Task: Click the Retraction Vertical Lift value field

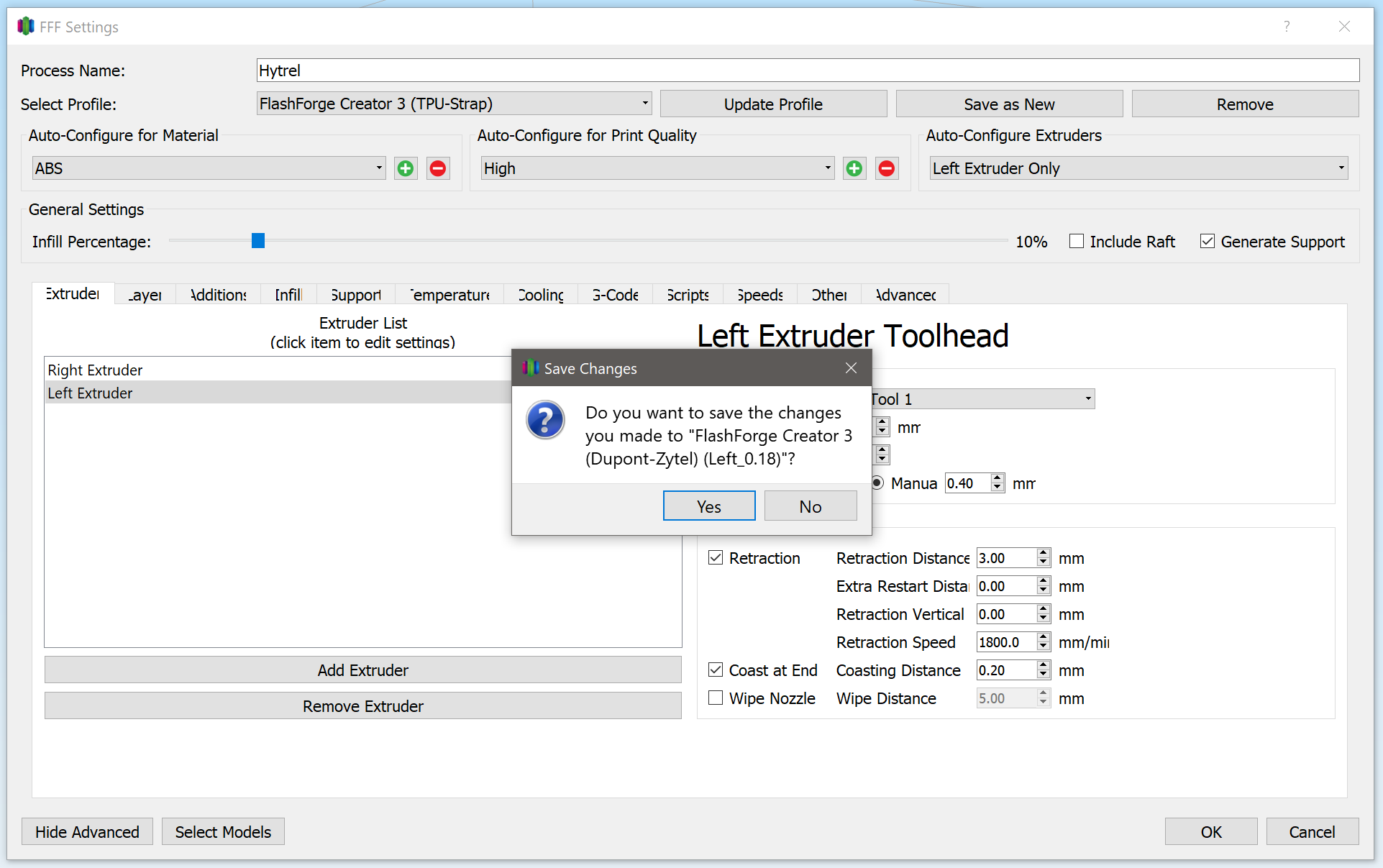Action: pyautogui.click(x=1007, y=614)
